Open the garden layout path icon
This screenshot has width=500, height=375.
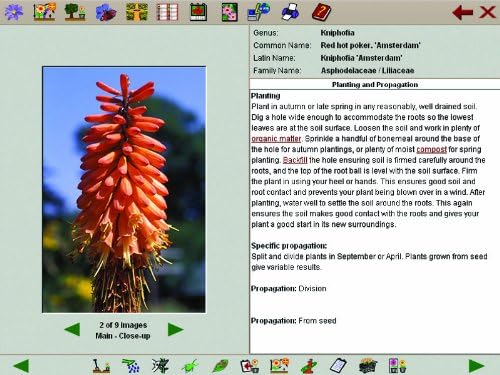click(x=137, y=12)
